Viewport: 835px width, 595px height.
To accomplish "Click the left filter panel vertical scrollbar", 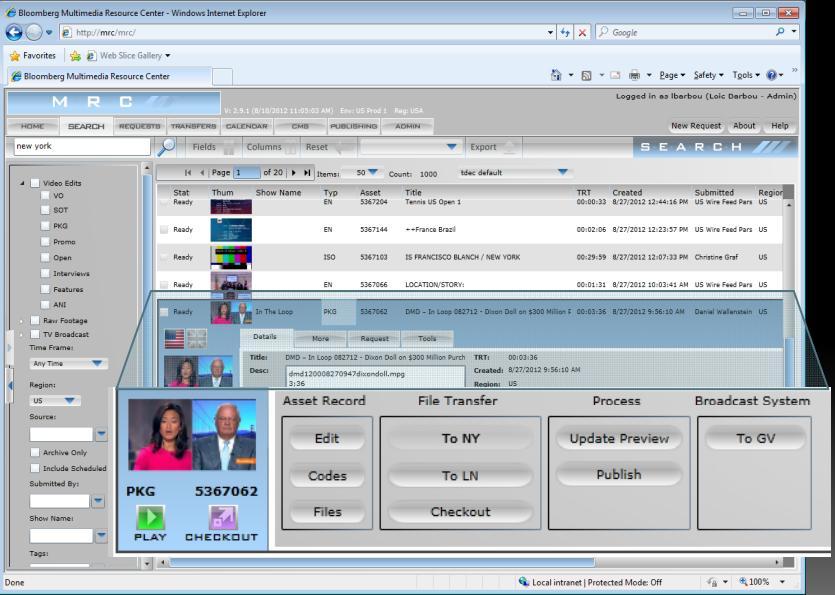I will tap(147, 368).
